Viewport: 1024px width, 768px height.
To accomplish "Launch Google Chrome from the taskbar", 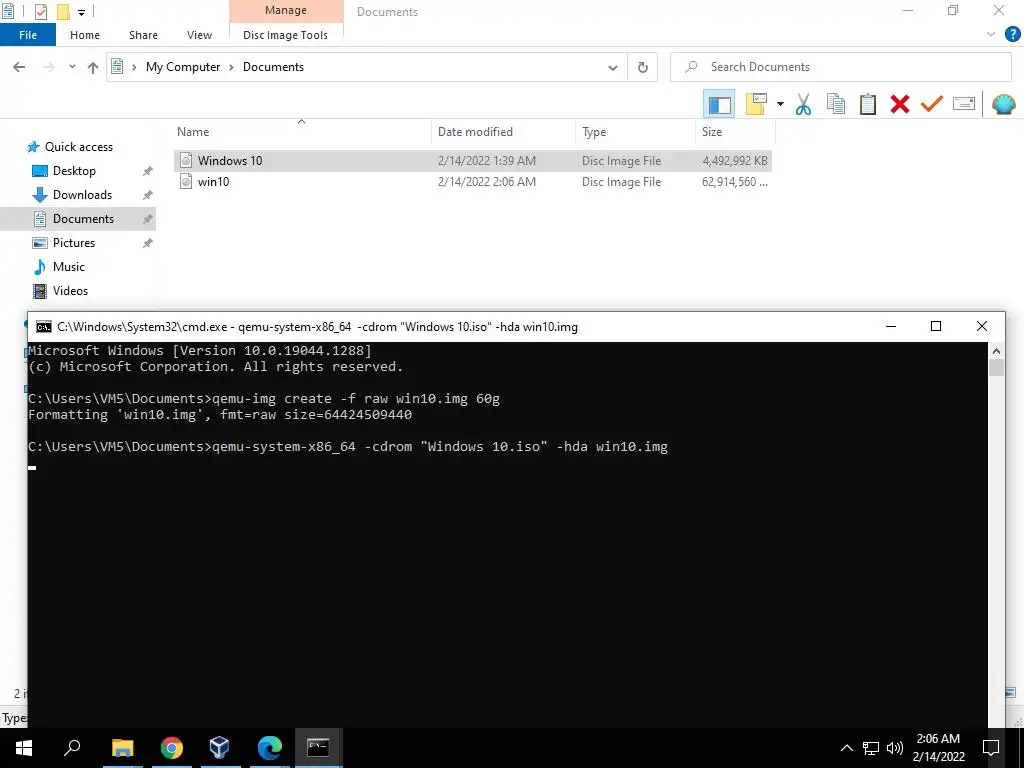I will coord(171,748).
